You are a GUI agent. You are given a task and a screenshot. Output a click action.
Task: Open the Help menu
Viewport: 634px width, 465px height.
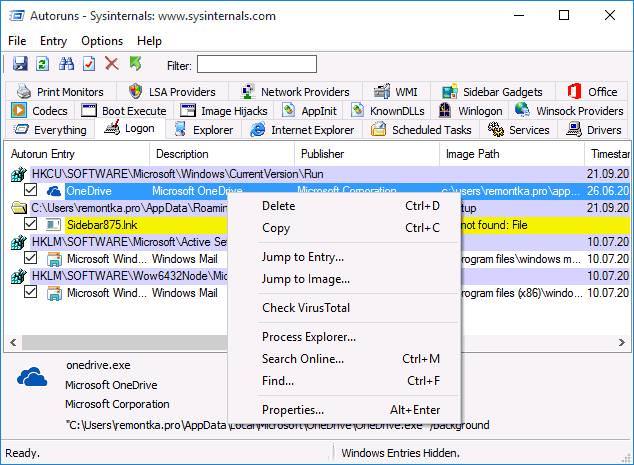coord(149,41)
